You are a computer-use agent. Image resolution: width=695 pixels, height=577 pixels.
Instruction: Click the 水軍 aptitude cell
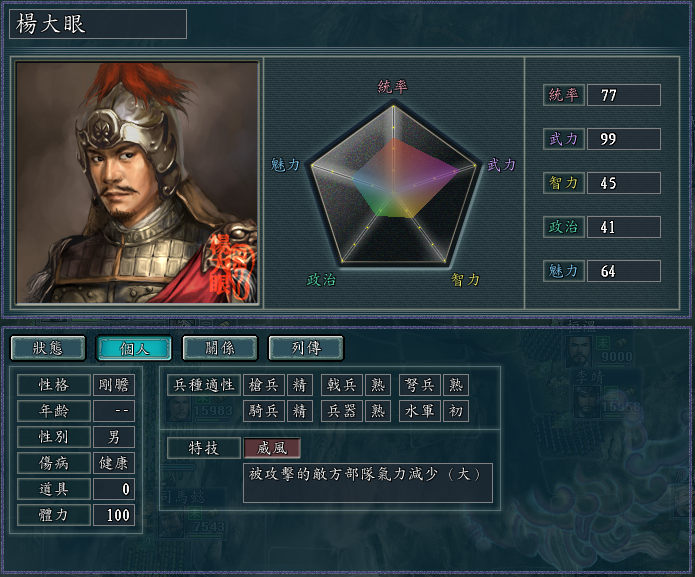coord(419,411)
